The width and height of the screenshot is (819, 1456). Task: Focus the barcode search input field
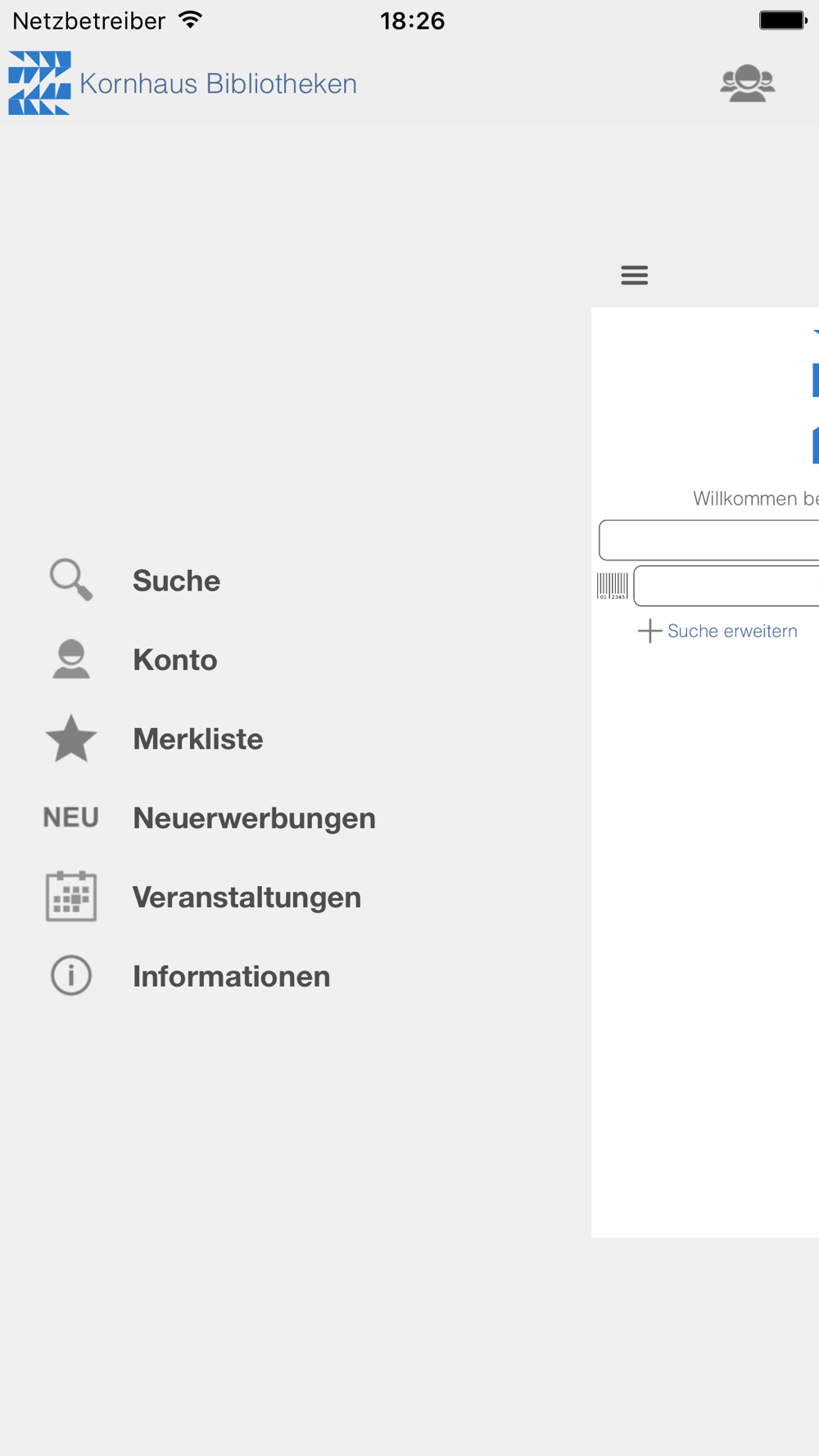pos(726,586)
